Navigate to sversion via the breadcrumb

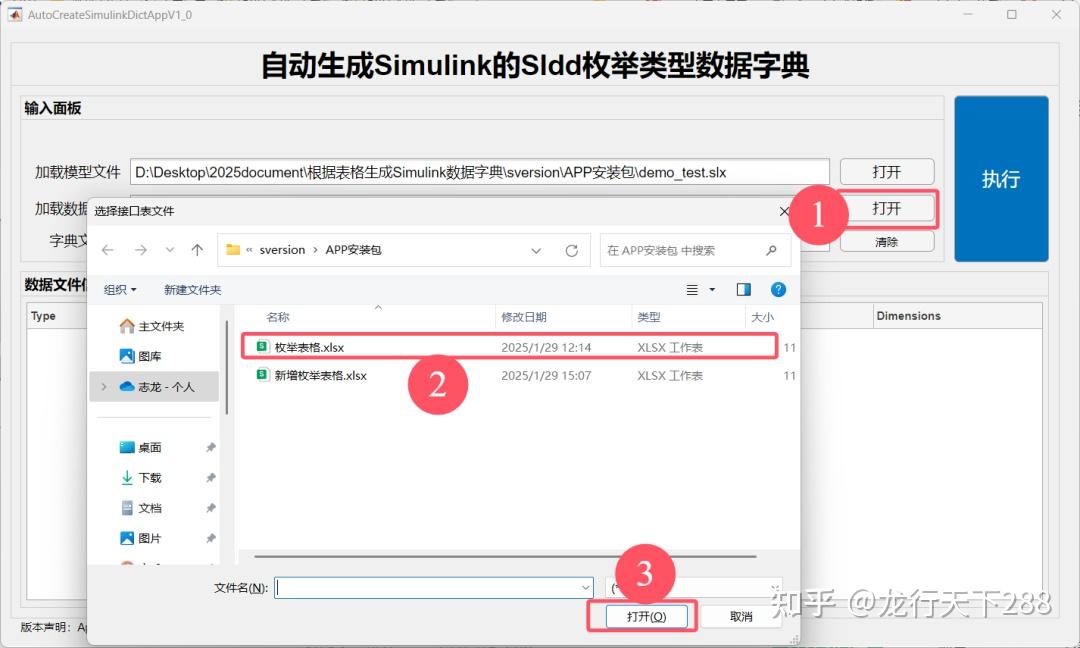280,249
